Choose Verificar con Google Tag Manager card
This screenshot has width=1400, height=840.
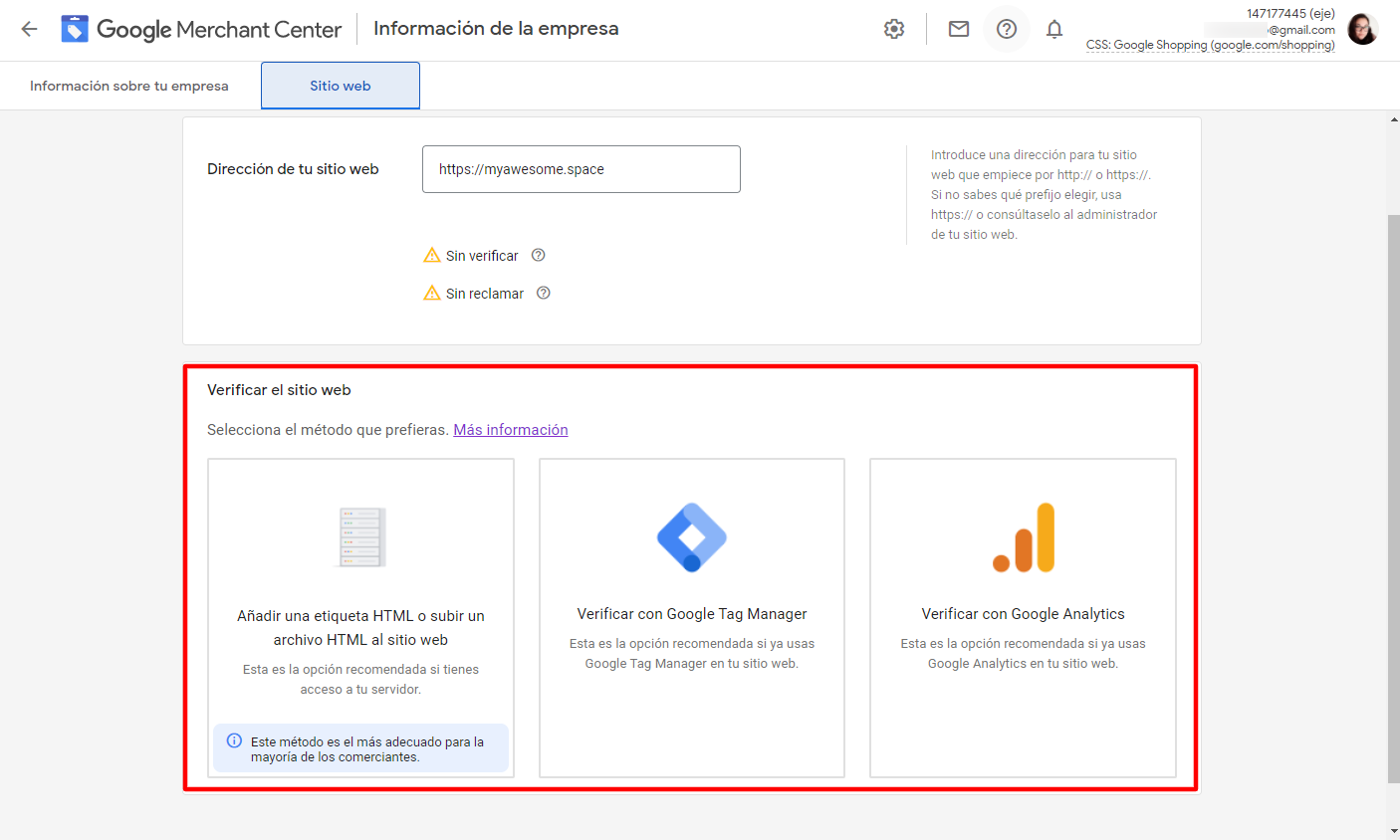click(x=692, y=618)
